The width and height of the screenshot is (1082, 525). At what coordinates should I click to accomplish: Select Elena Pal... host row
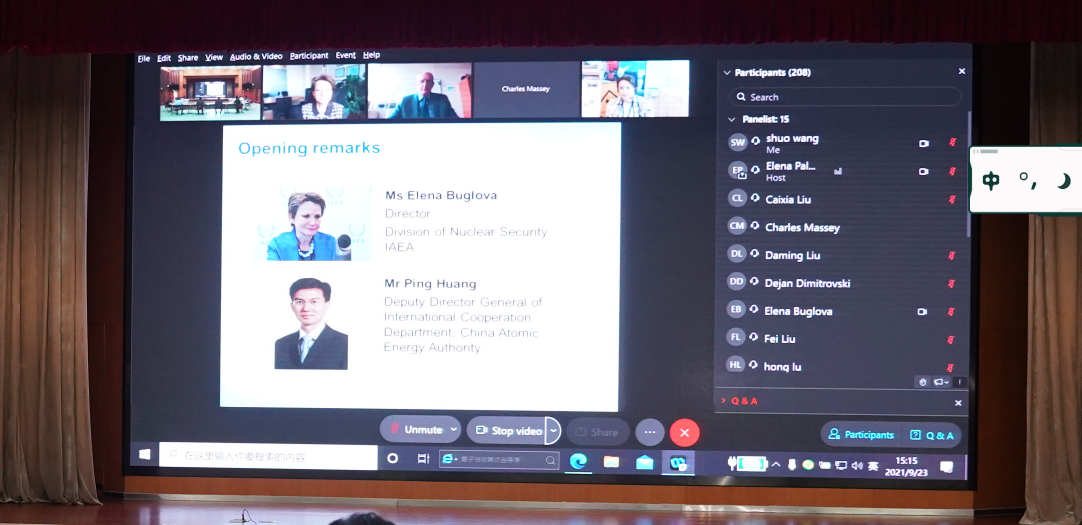point(843,171)
